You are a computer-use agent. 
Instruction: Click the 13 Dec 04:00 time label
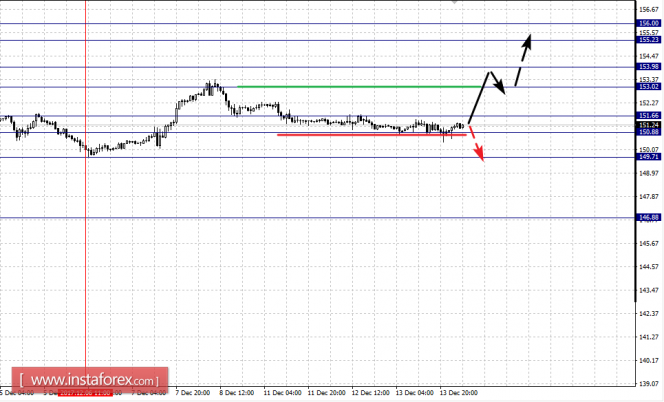pos(415,393)
